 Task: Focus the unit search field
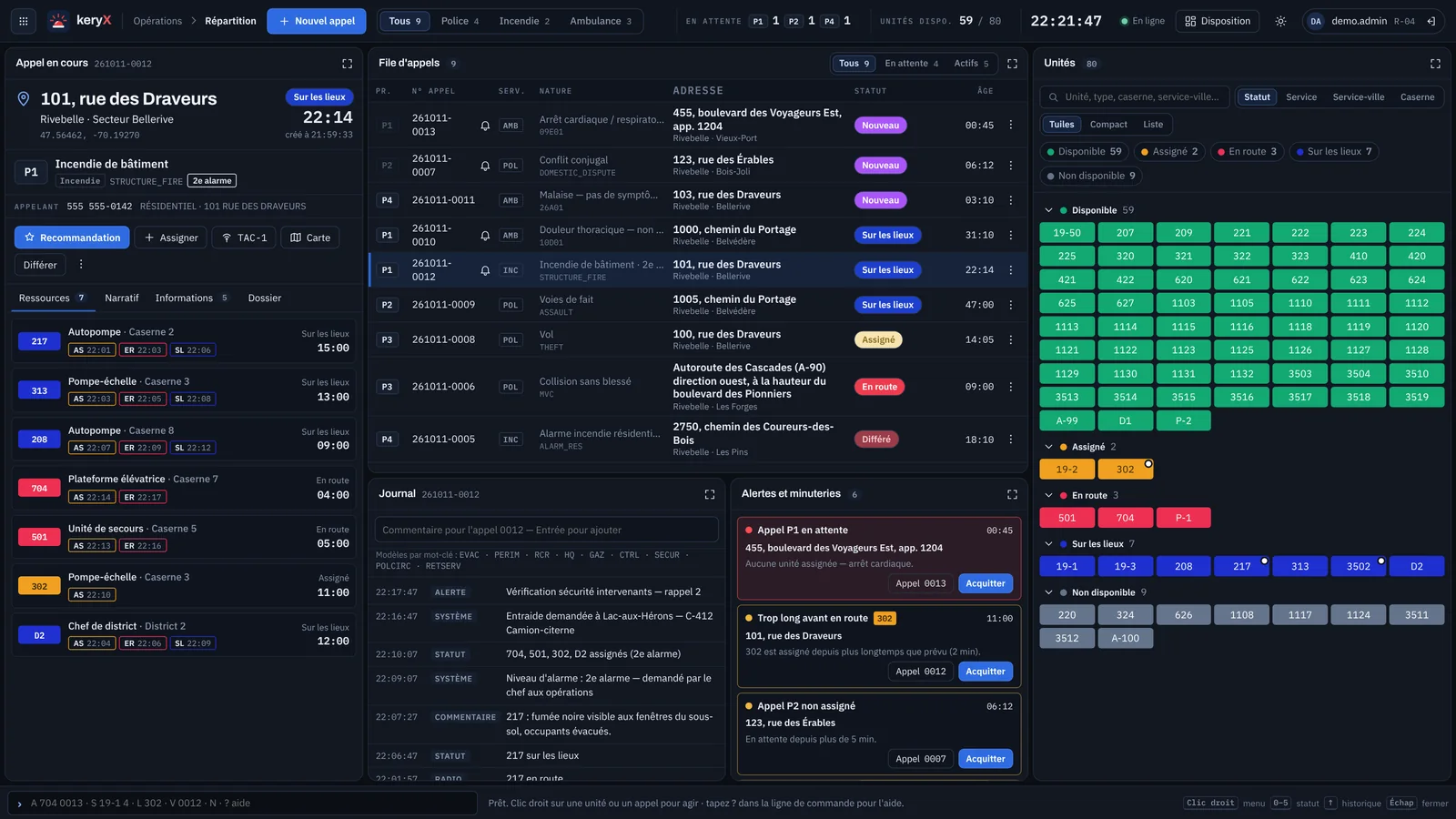[1135, 96]
